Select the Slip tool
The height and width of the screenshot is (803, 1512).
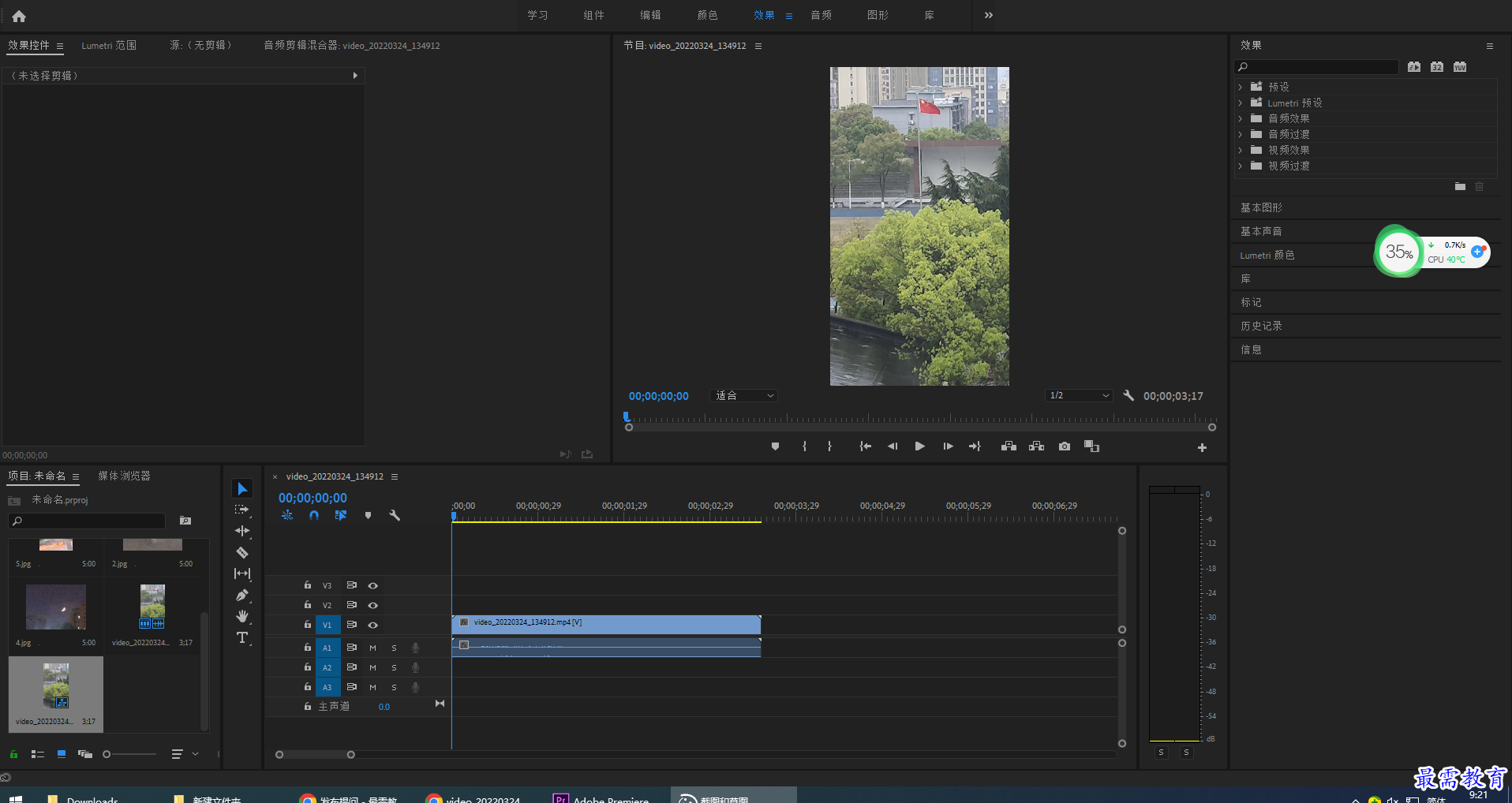pos(242,573)
